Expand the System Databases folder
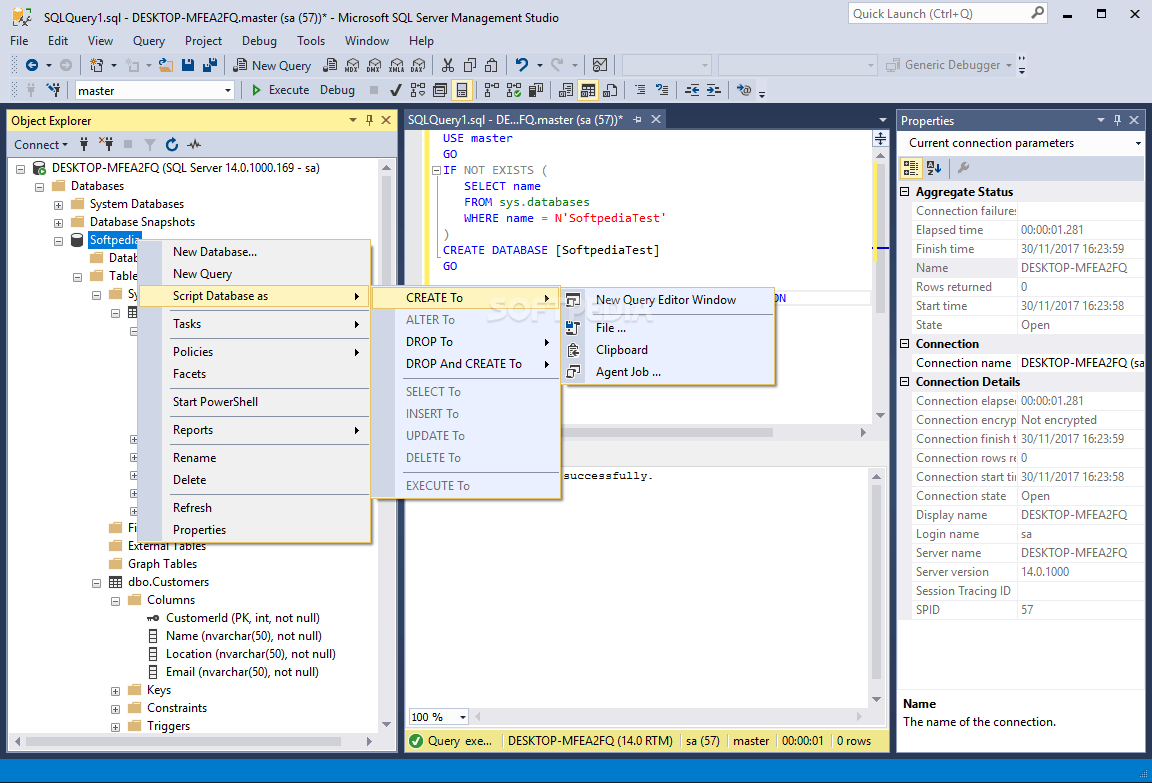Image resolution: width=1152 pixels, height=783 pixels. click(x=59, y=204)
